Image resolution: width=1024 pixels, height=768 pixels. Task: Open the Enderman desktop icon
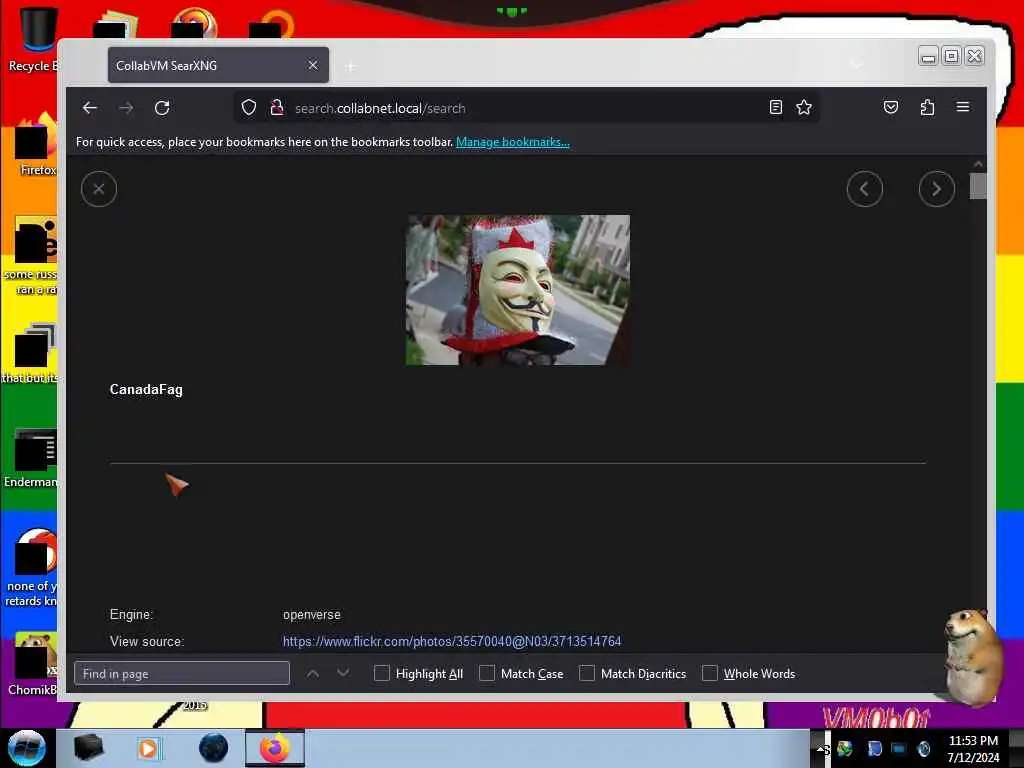click(x=31, y=458)
